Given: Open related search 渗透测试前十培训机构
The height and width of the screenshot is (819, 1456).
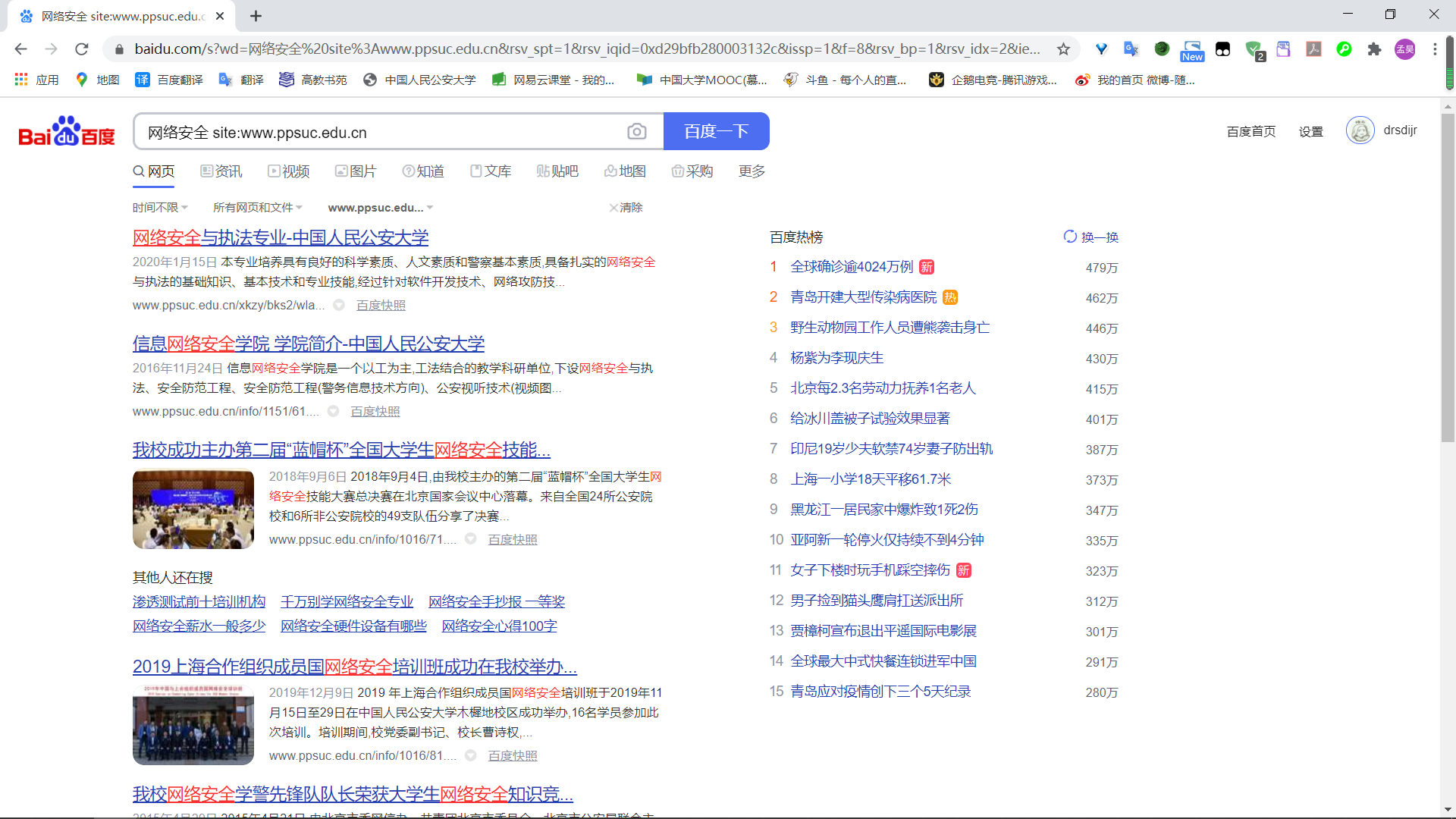Looking at the screenshot, I should pyautogui.click(x=199, y=602).
